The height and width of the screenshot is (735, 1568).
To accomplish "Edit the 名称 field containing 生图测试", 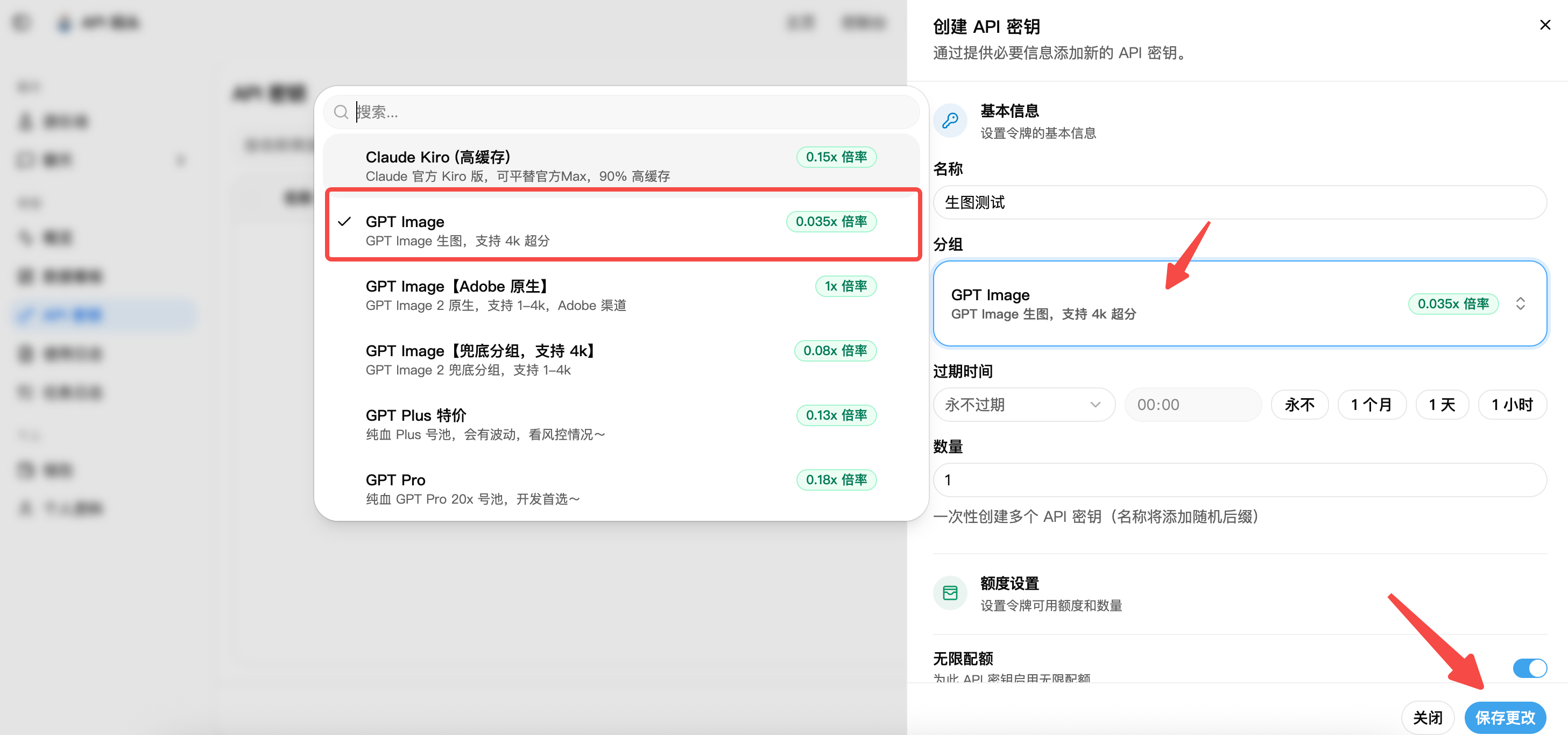I will pyautogui.click(x=1239, y=203).
